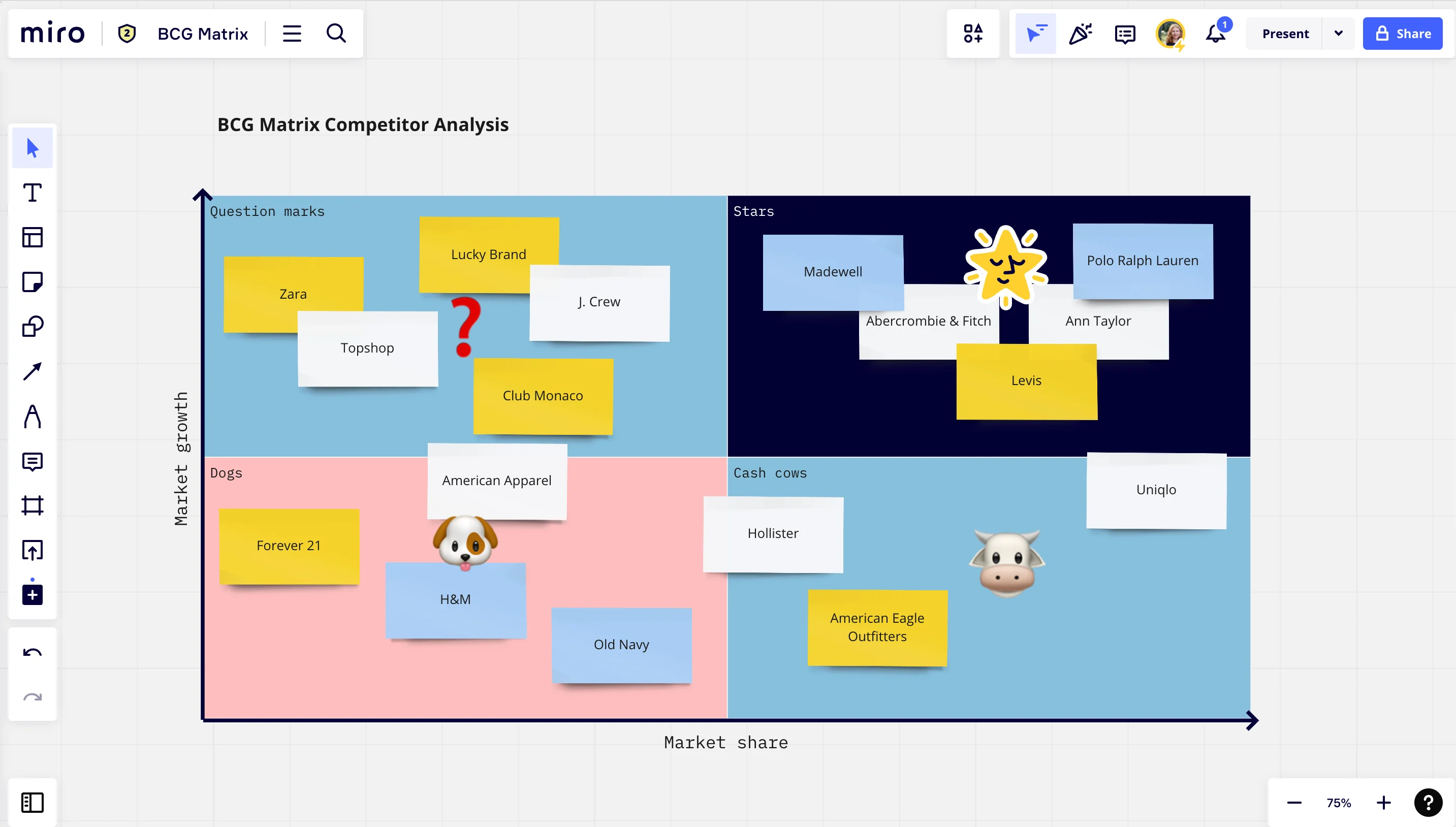Expand the Present options dropdown arrow
This screenshot has width=1456, height=827.
[1339, 34]
